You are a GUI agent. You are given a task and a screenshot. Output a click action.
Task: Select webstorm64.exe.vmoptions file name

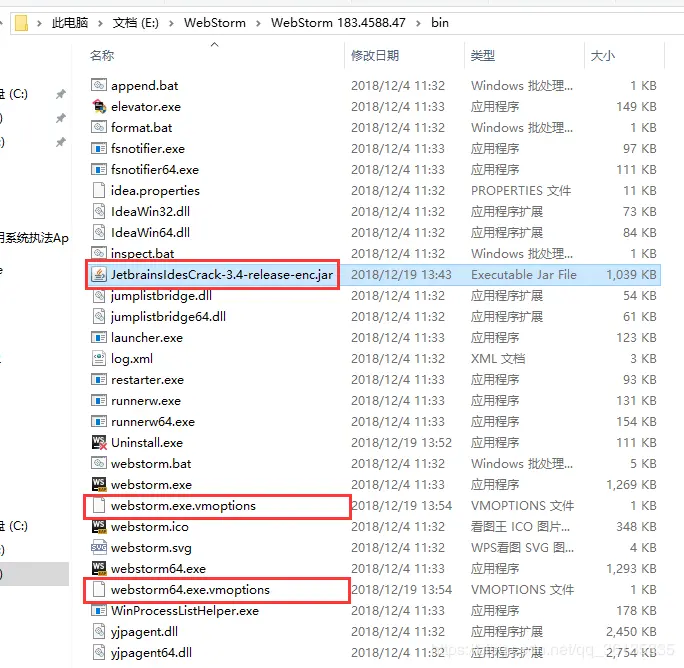[x=190, y=589]
